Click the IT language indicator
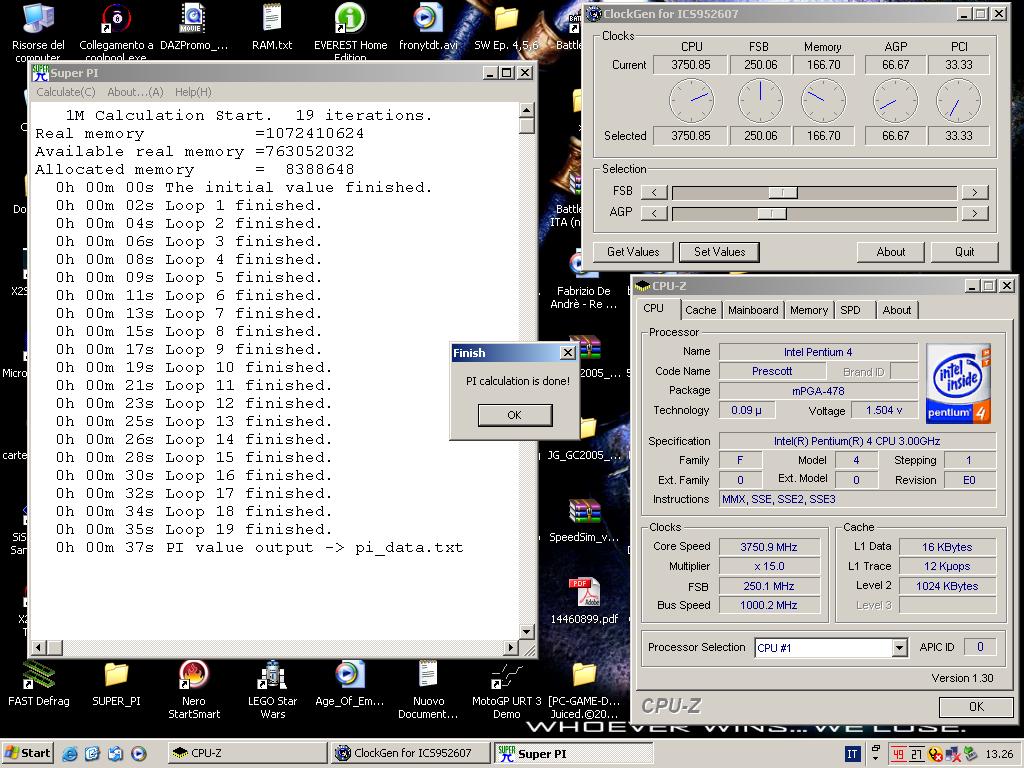The image size is (1024, 768). pos(853,754)
